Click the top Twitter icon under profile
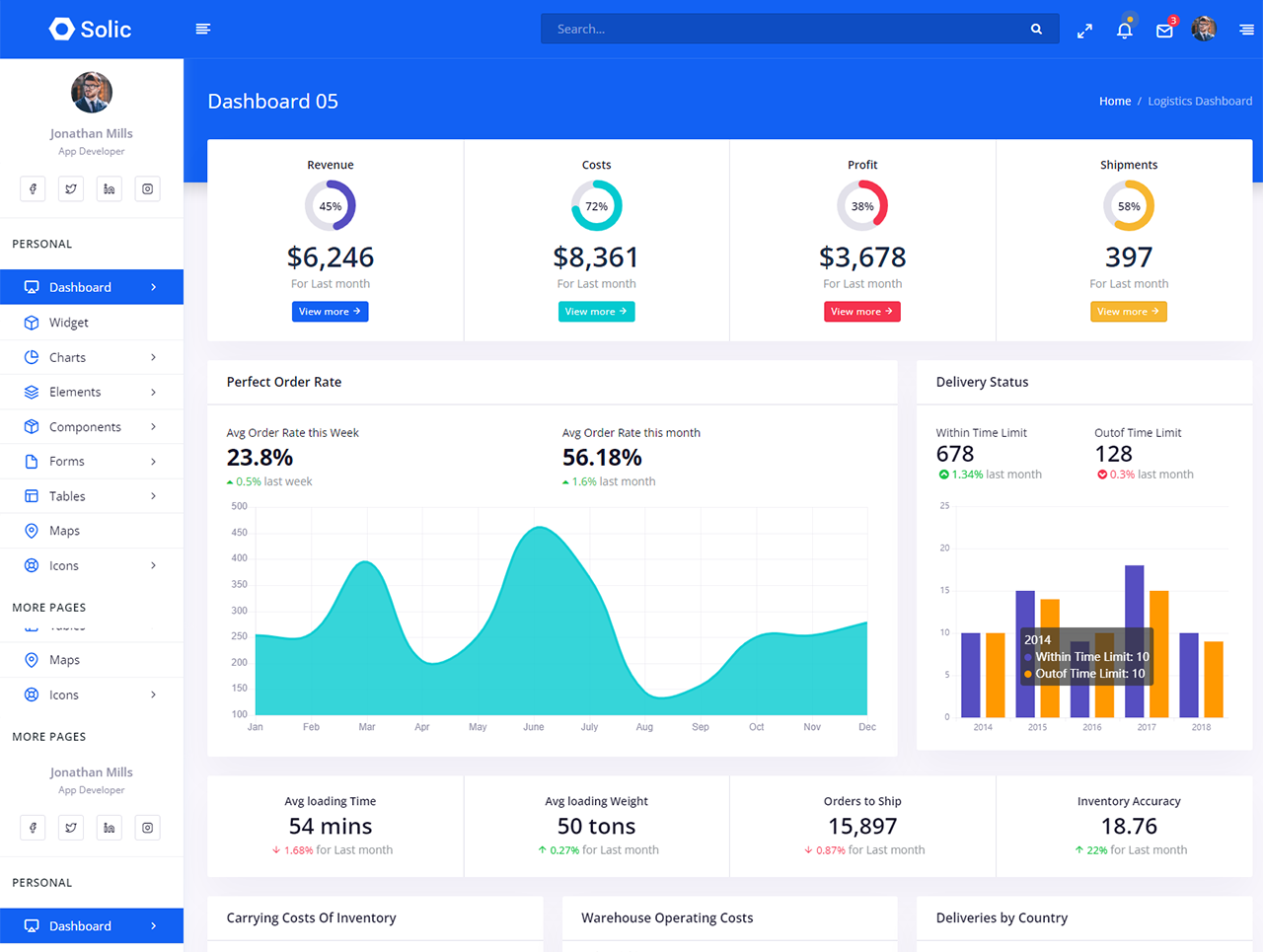The image size is (1263, 952). (x=71, y=189)
